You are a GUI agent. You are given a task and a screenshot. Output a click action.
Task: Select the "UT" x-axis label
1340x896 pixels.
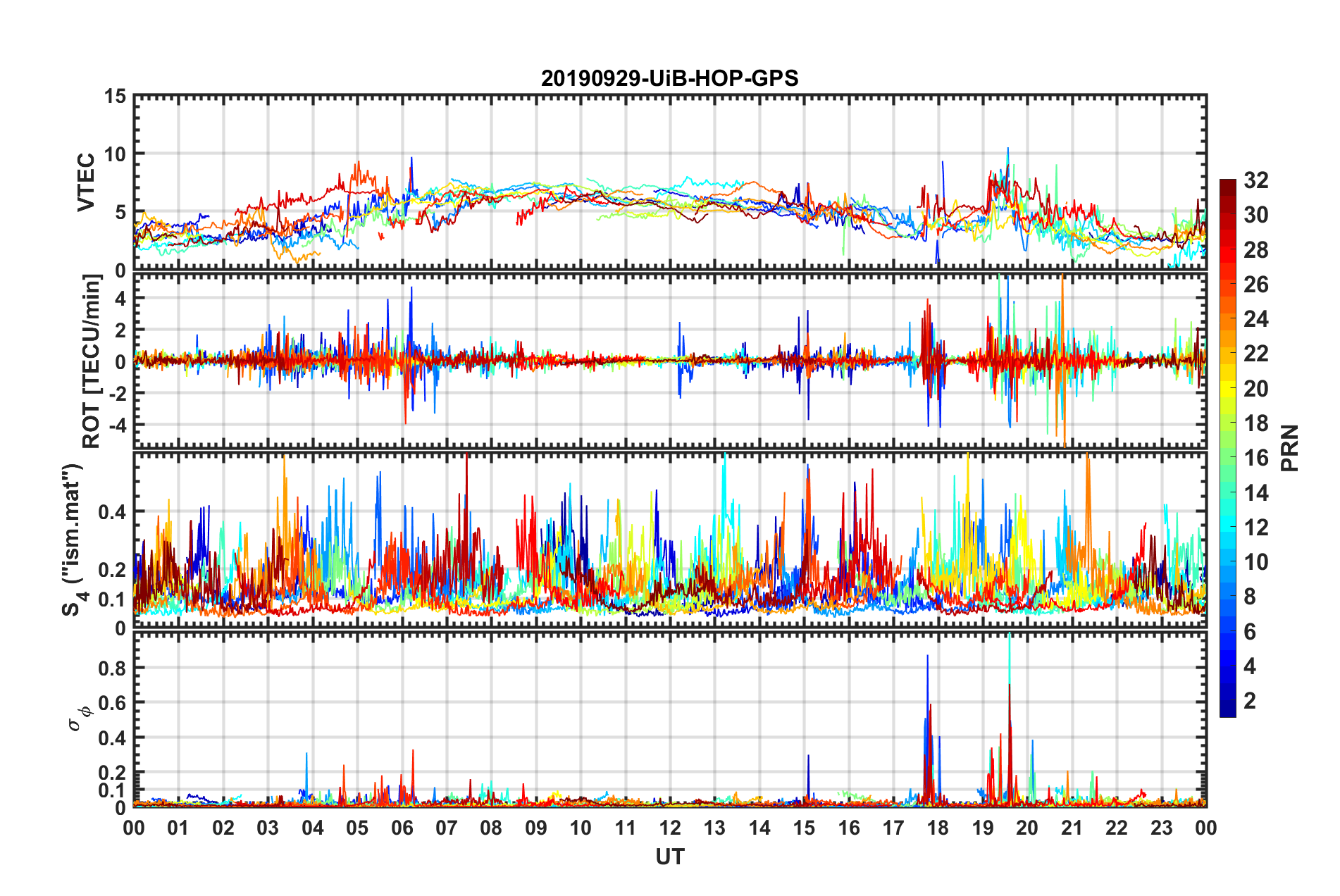click(670, 857)
